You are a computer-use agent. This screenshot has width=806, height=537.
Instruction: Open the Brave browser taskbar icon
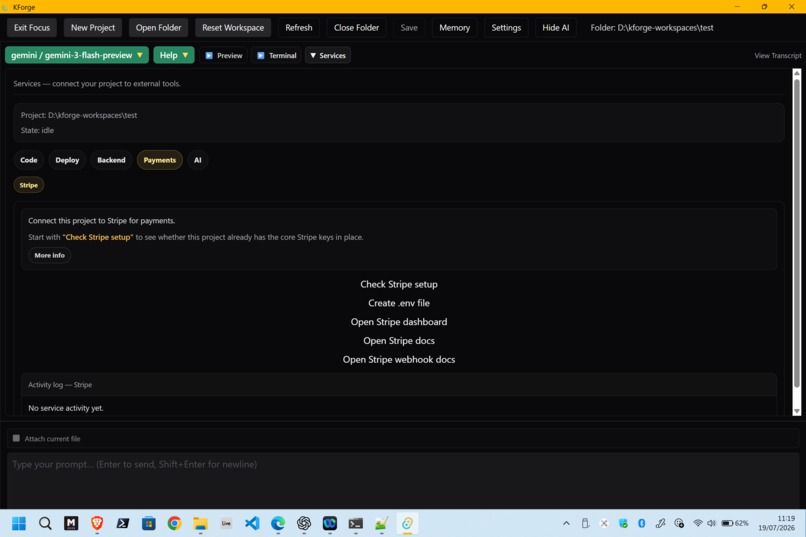click(x=97, y=523)
